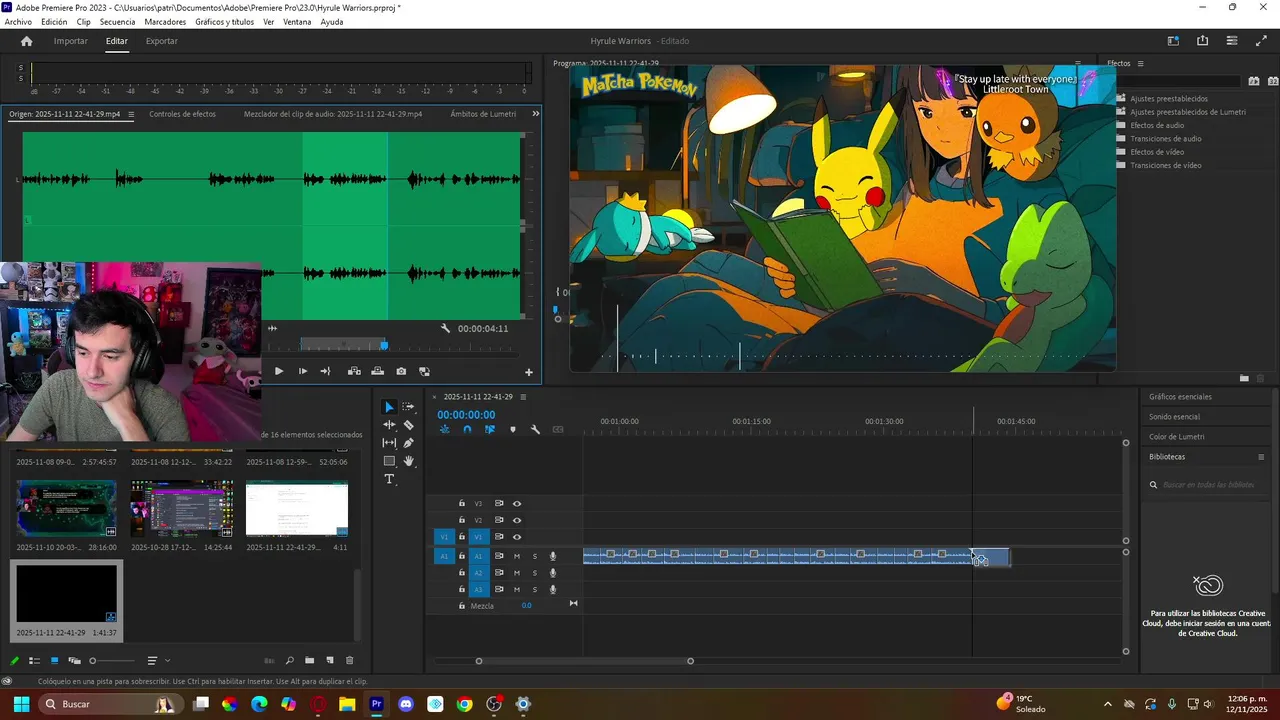1280x720 pixels.
Task: Select the Razor (Cuchilla) tool
Action: click(x=408, y=425)
